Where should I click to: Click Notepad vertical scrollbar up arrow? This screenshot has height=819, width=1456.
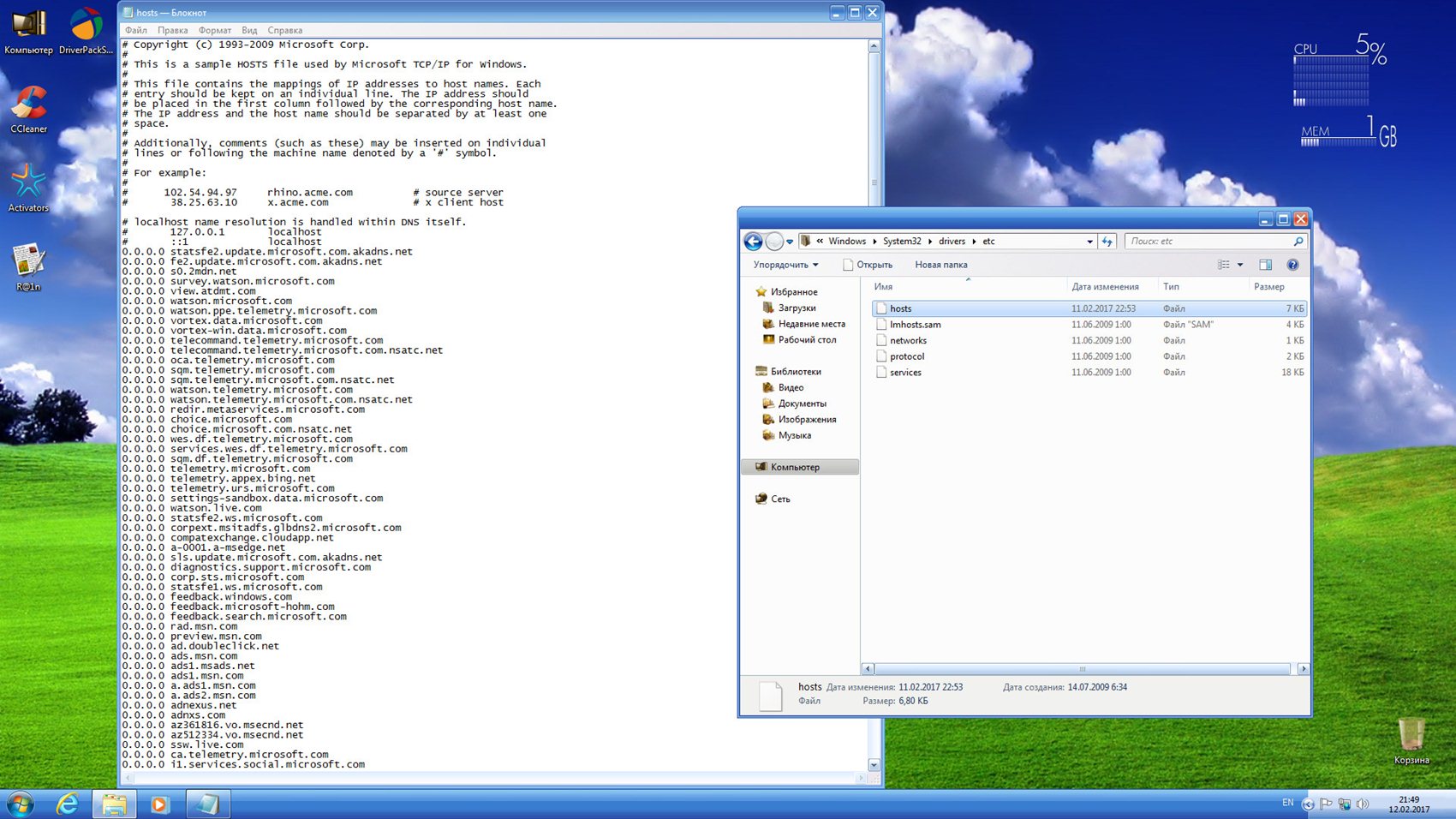(x=874, y=46)
